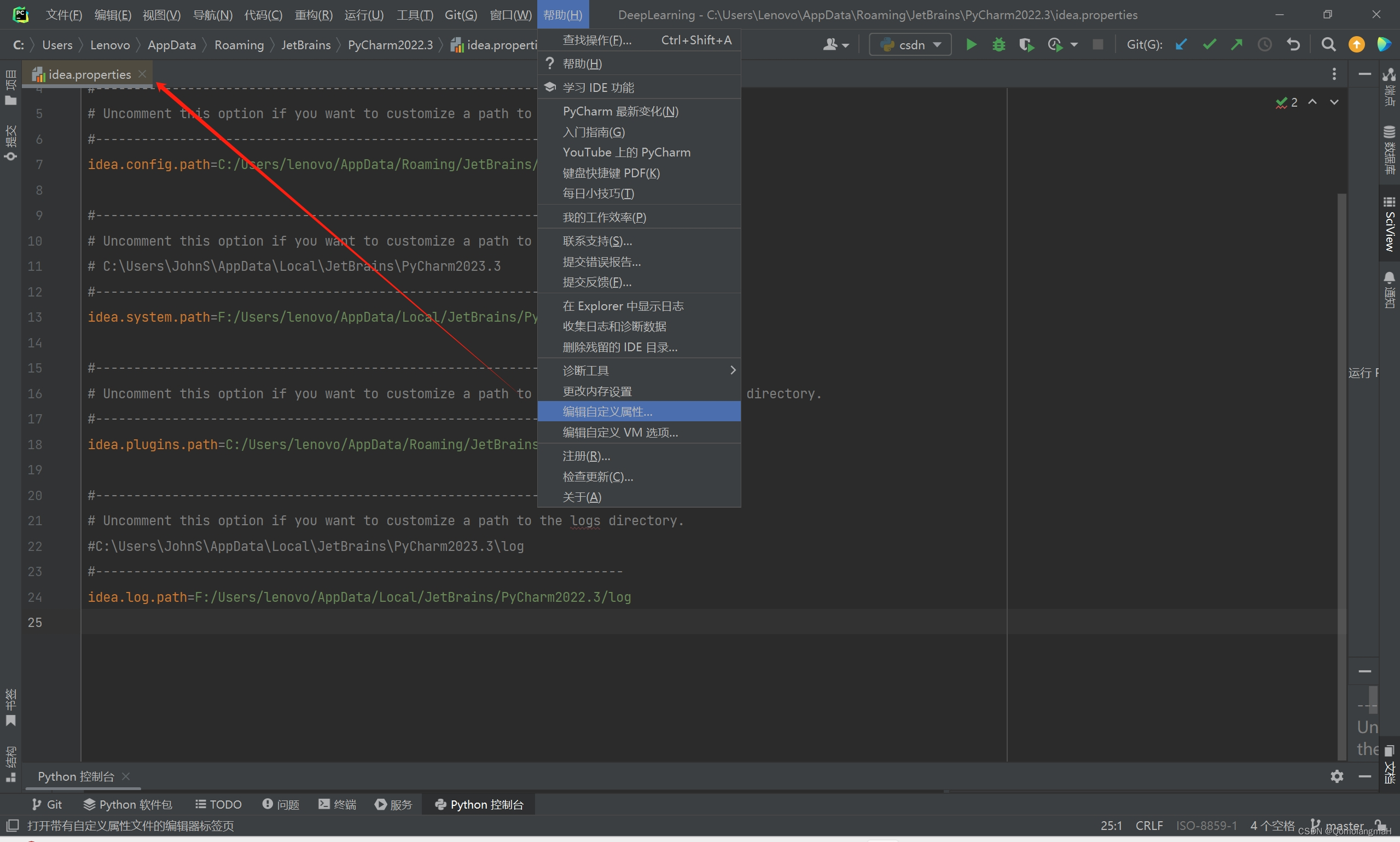The height and width of the screenshot is (842, 1400).
Task: Open the TODO tool window
Action: coord(218,804)
